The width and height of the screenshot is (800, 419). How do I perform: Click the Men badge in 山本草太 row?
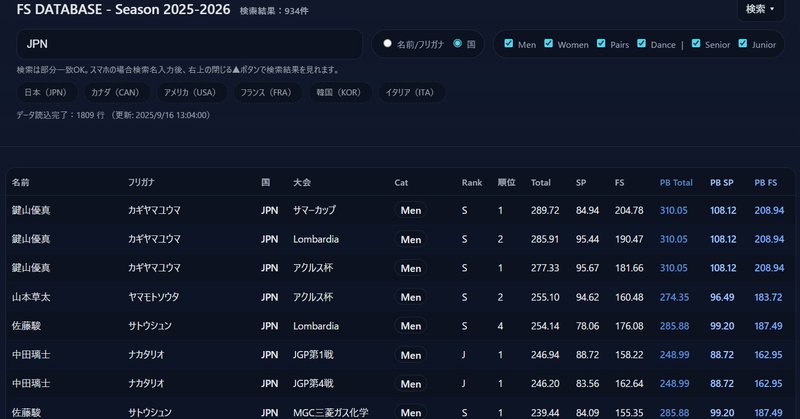[x=411, y=297]
